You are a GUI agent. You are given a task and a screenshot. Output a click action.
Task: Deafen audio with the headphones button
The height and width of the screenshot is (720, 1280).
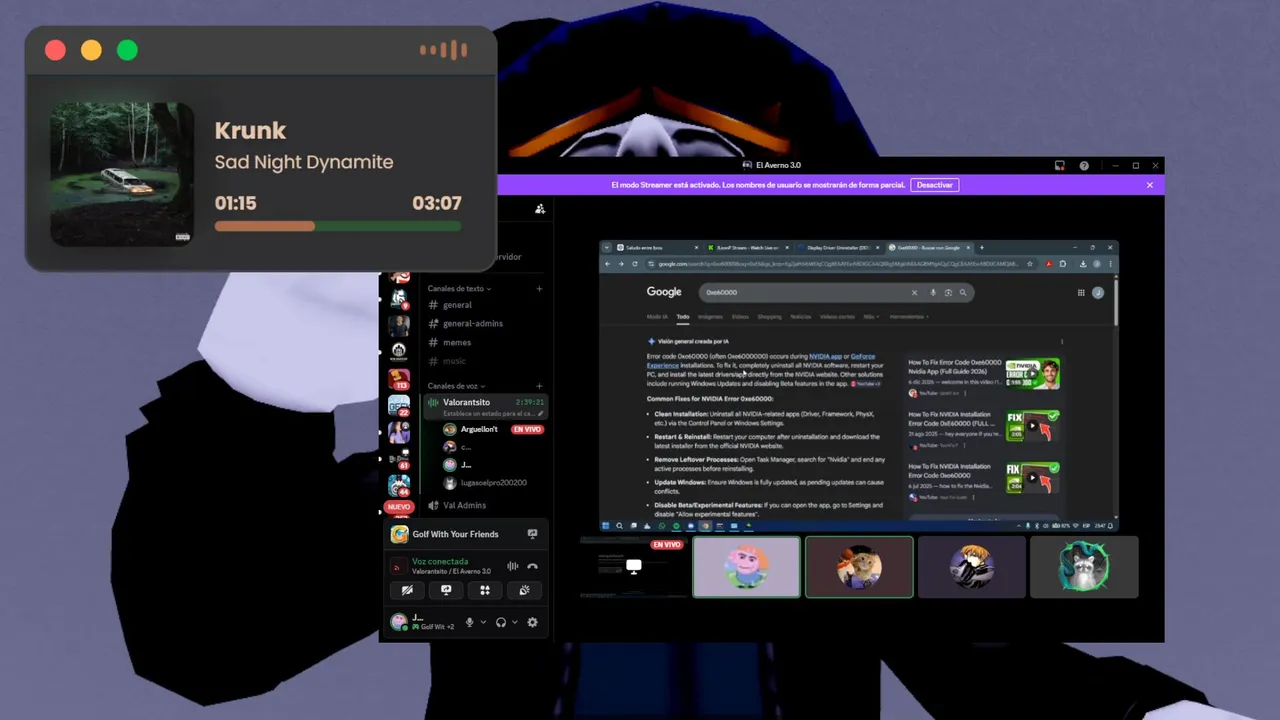point(501,622)
